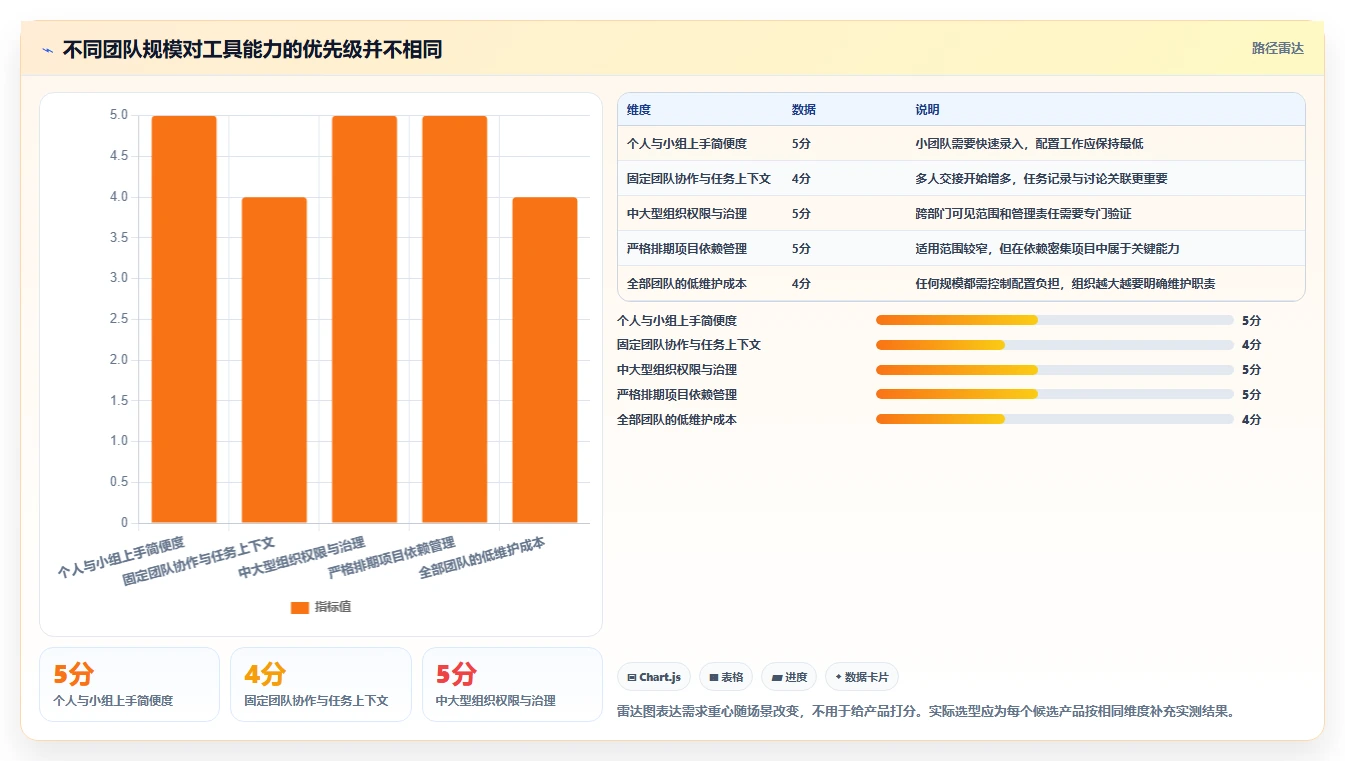This screenshot has width=1345, height=761.
Task: Click table text 任何规模都需控制配置负担，组织越大越要明确维护职责
Action: 1065,284
